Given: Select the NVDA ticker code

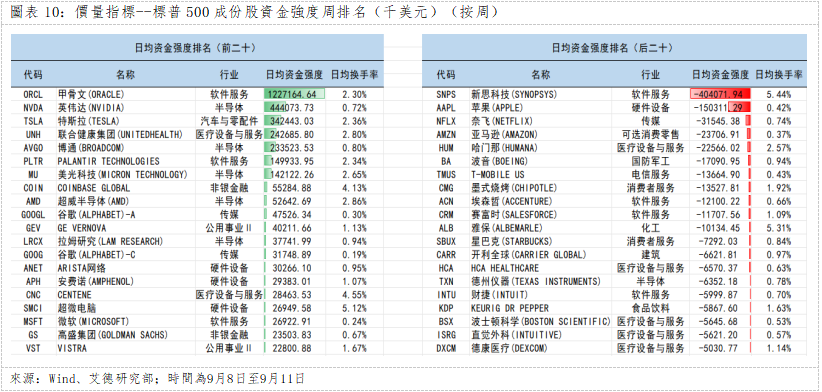Looking at the screenshot, I should pos(33,108).
